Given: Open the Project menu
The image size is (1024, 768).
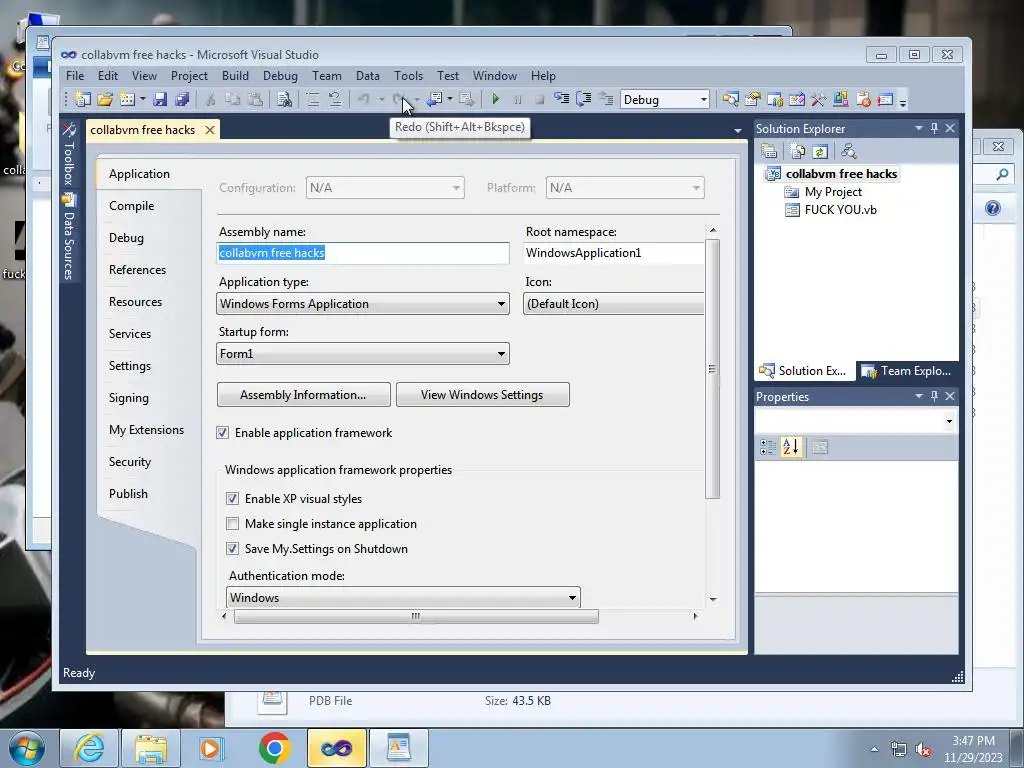Looking at the screenshot, I should point(189,76).
